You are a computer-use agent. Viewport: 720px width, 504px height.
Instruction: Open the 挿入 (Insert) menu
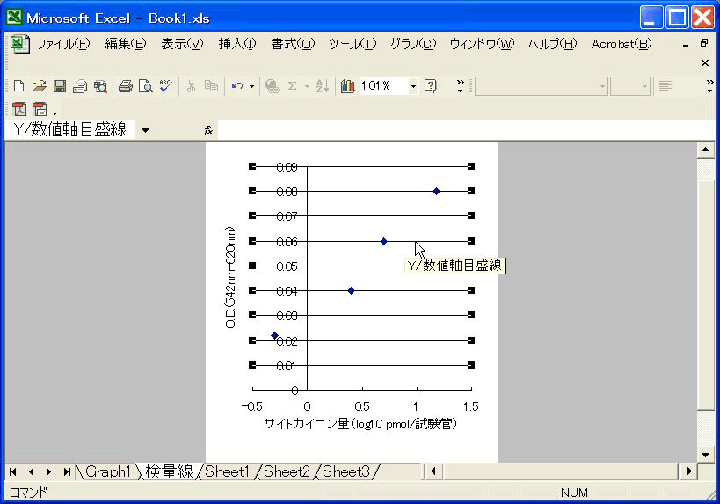click(x=237, y=44)
